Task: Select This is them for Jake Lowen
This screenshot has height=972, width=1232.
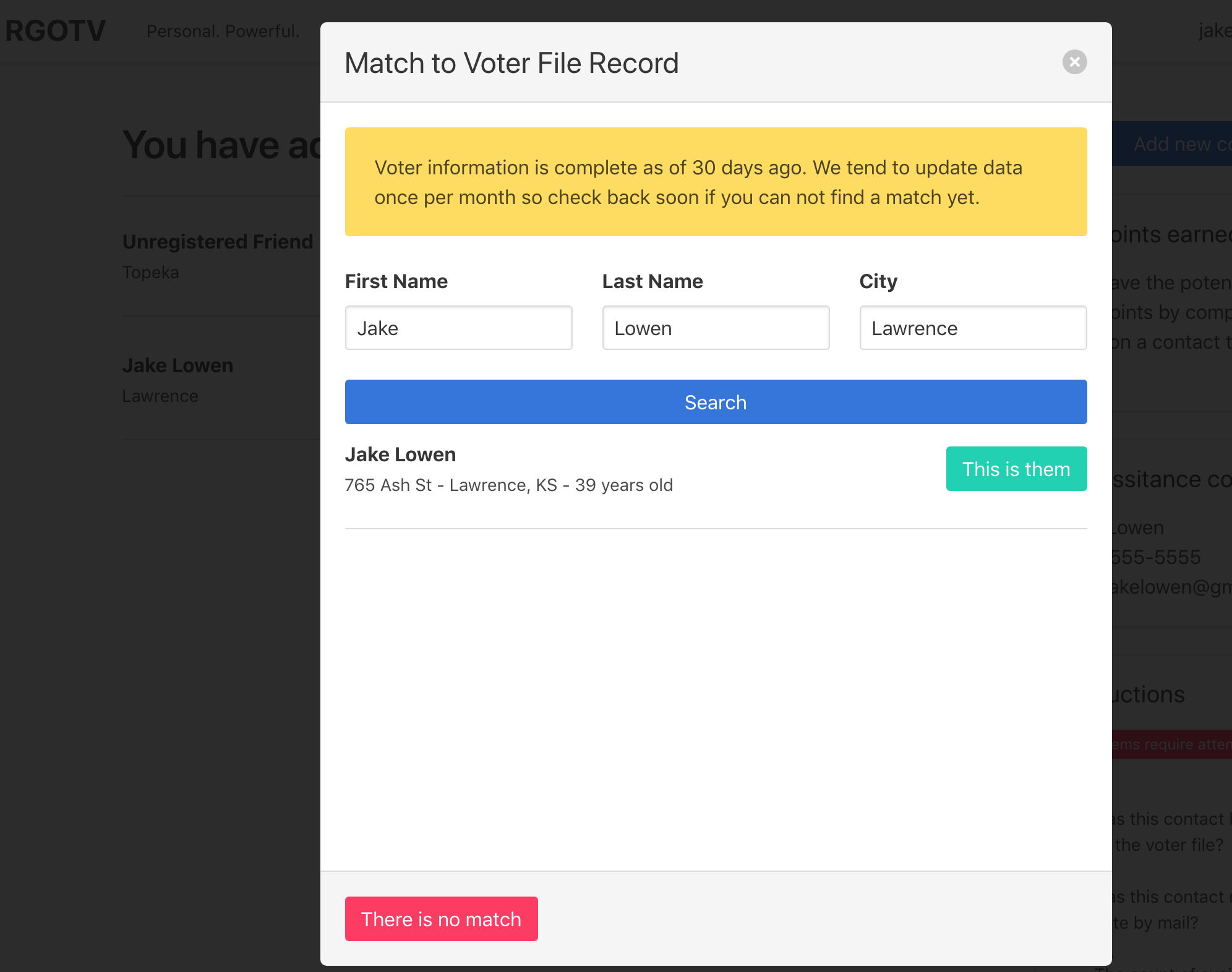Action: 1016,469
